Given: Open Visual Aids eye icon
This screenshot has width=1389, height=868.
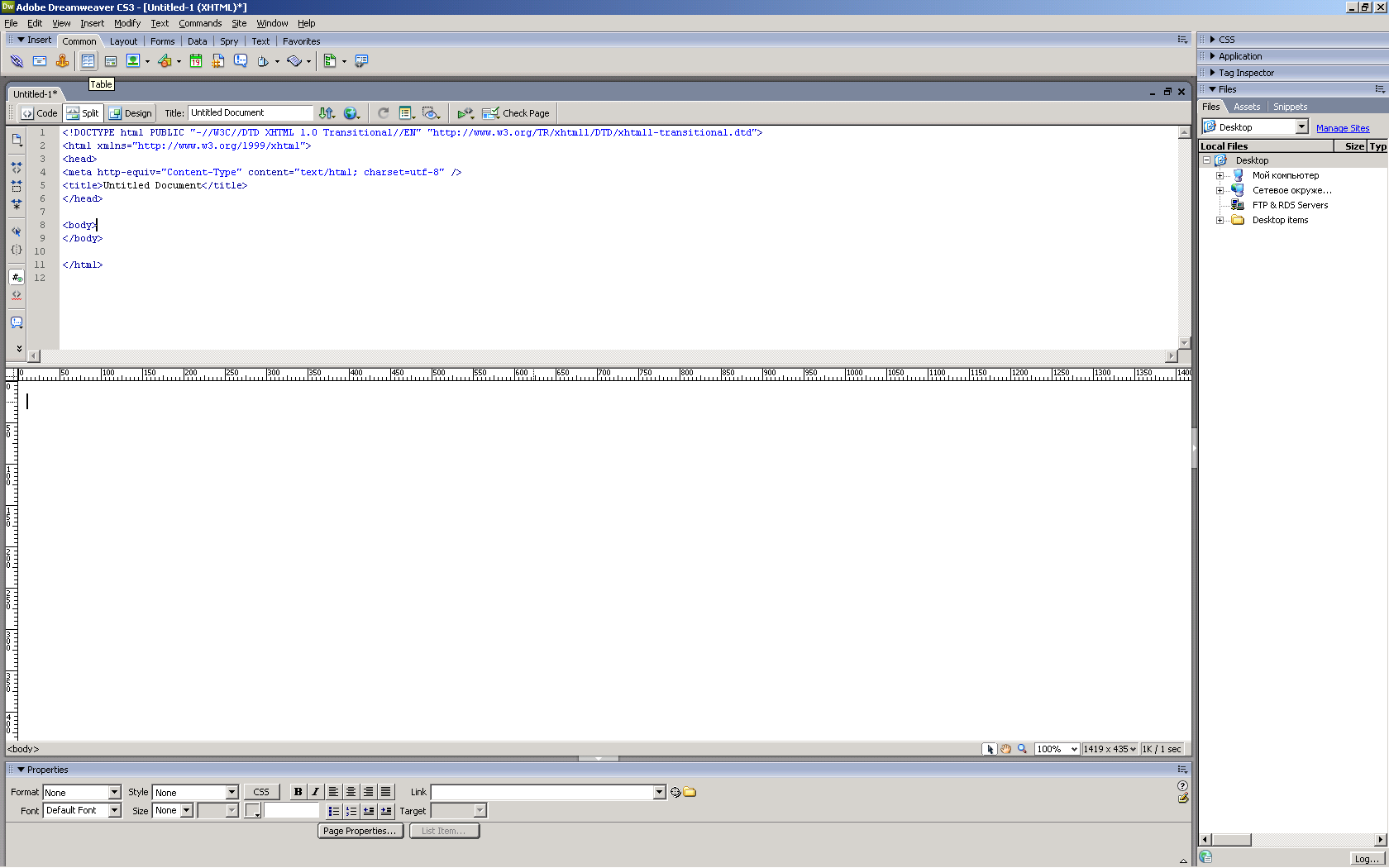Looking at the screenshot, I should (431, 113).
